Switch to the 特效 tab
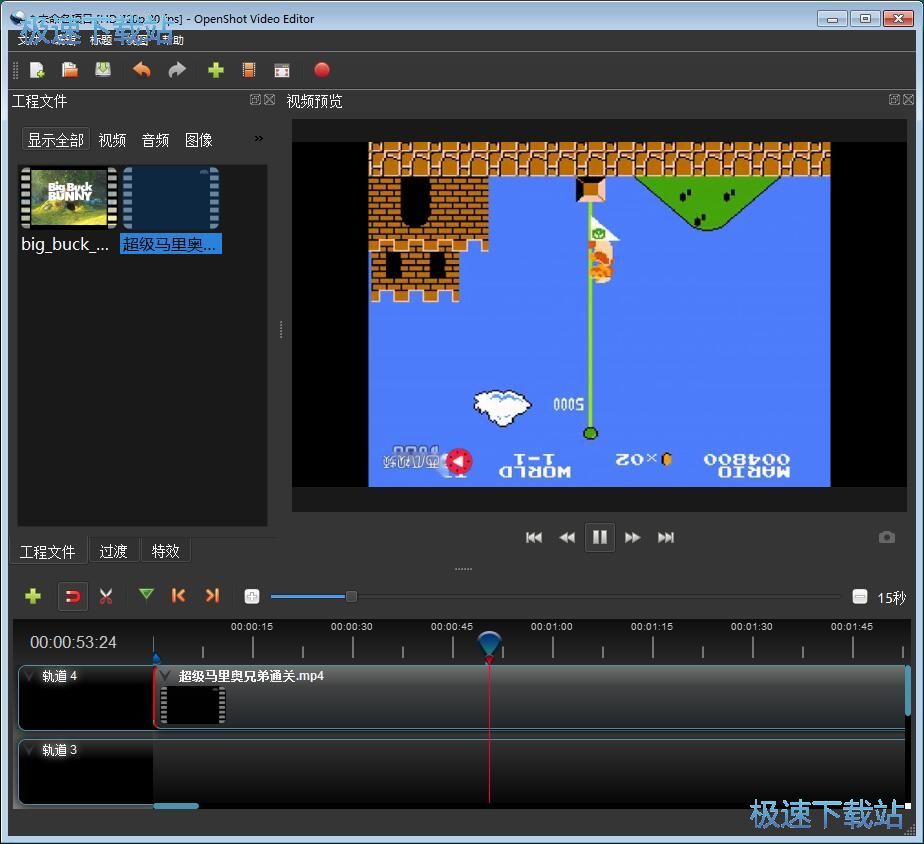This screenshot has width=924, height=844. [x=166, y=551]
